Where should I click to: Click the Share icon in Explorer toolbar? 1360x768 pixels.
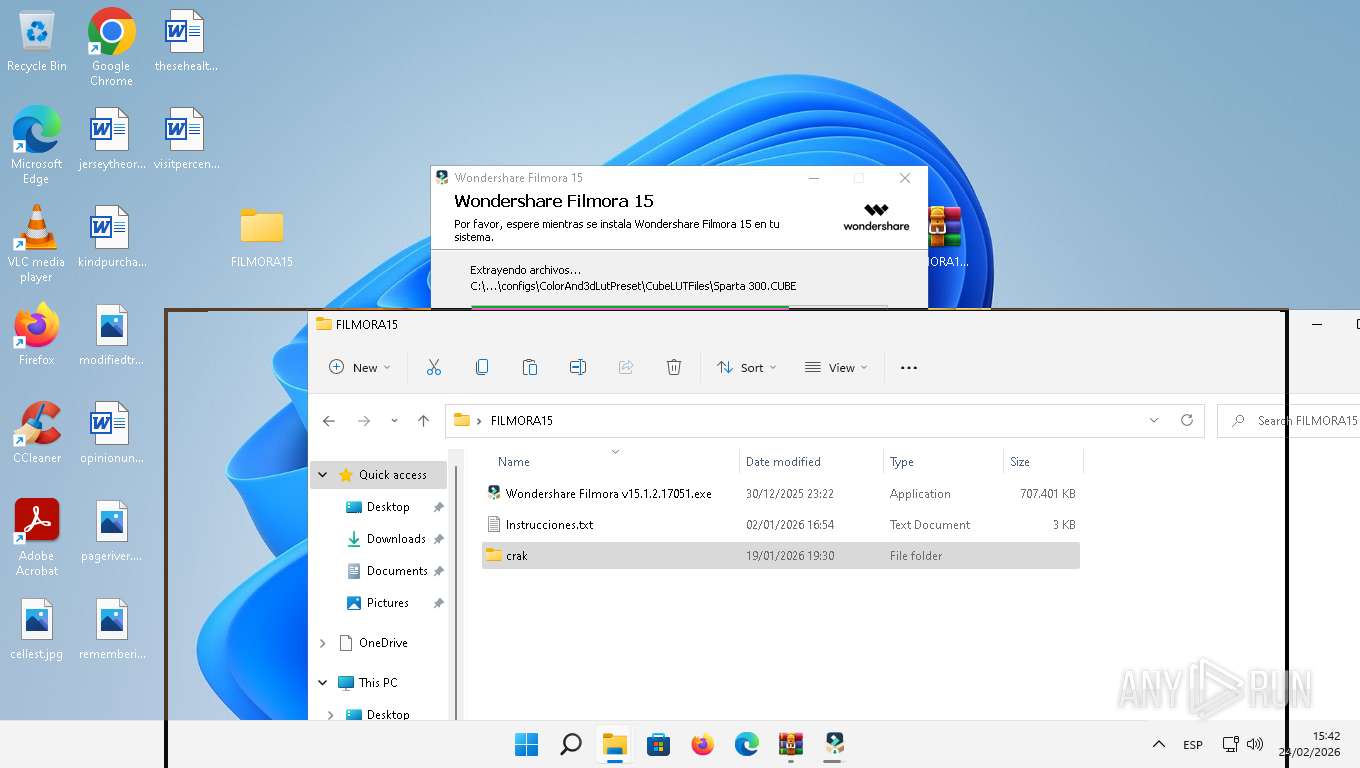(626, 367)
